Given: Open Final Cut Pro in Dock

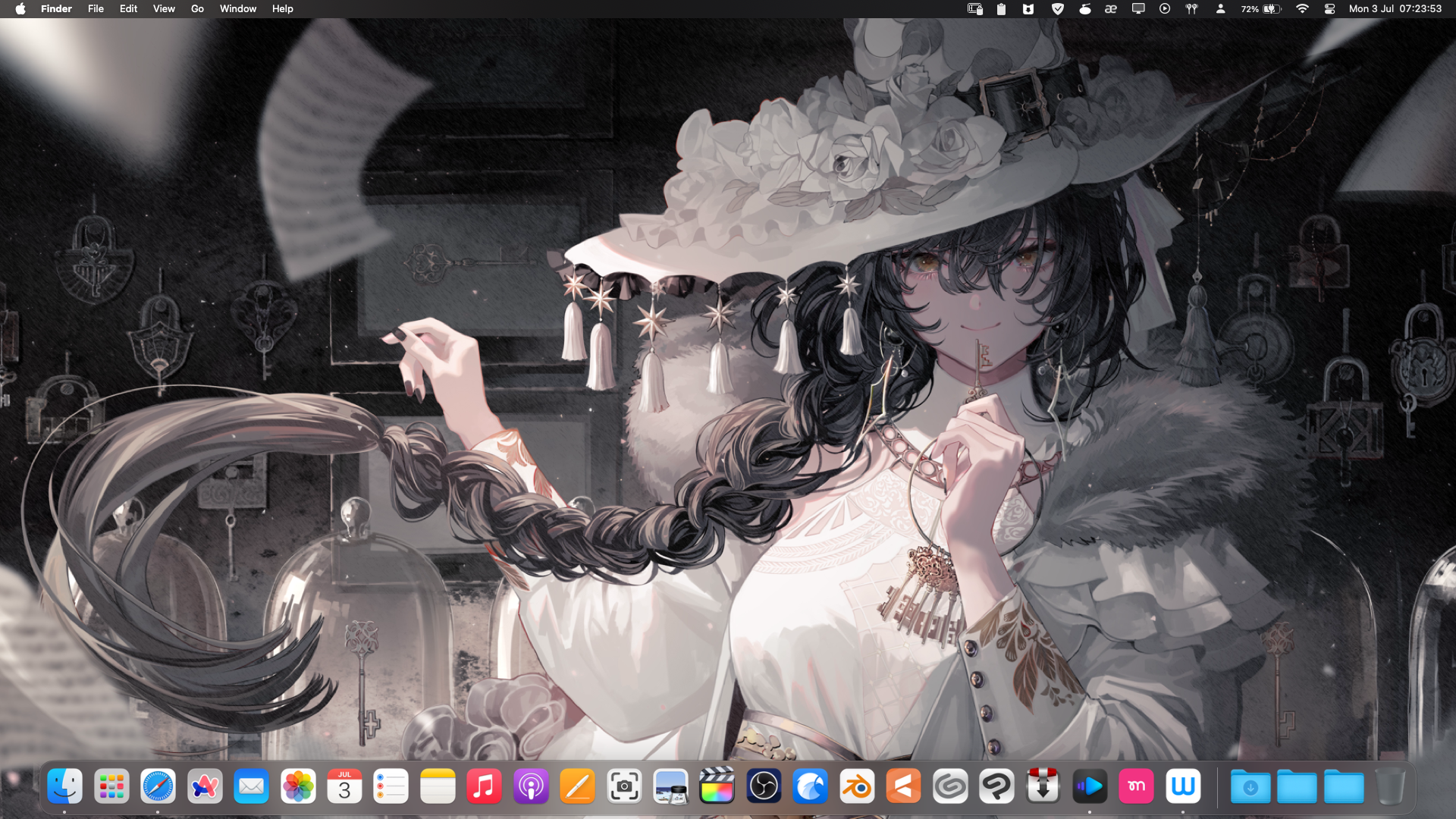Looking at the screenshot, I should [717, 787].
